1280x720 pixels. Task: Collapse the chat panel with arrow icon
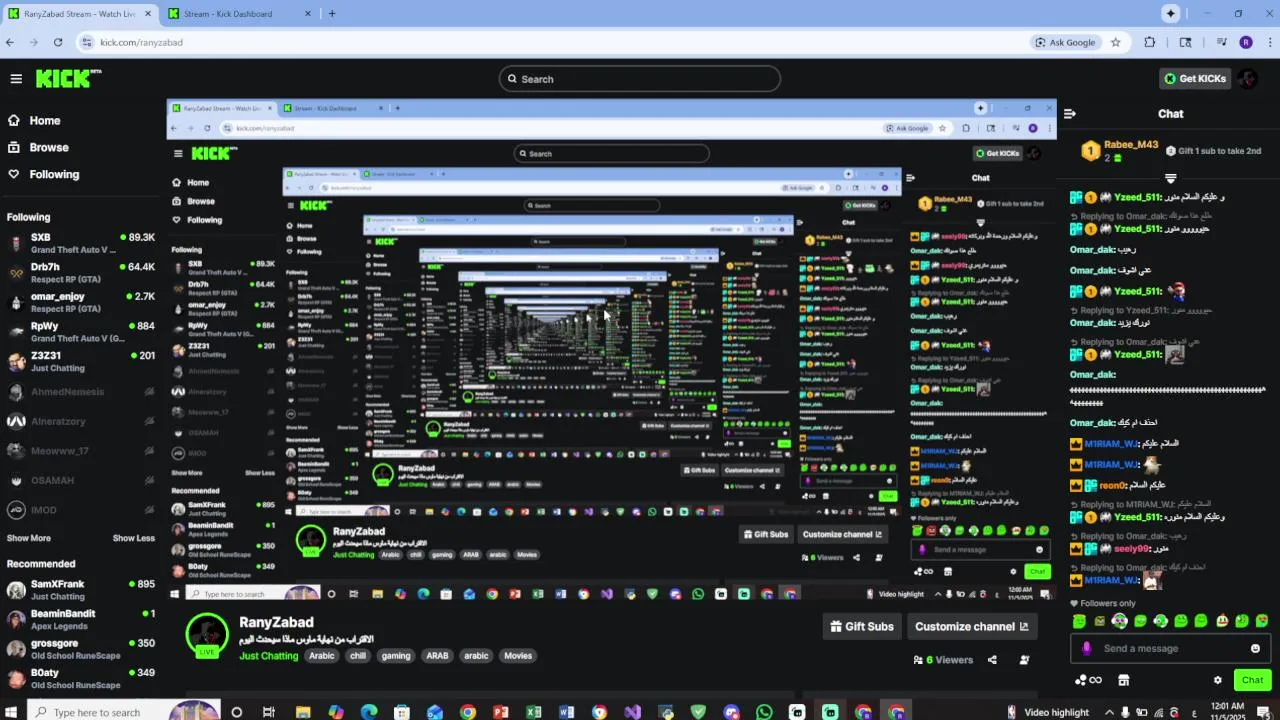[x=1069, y=114]
